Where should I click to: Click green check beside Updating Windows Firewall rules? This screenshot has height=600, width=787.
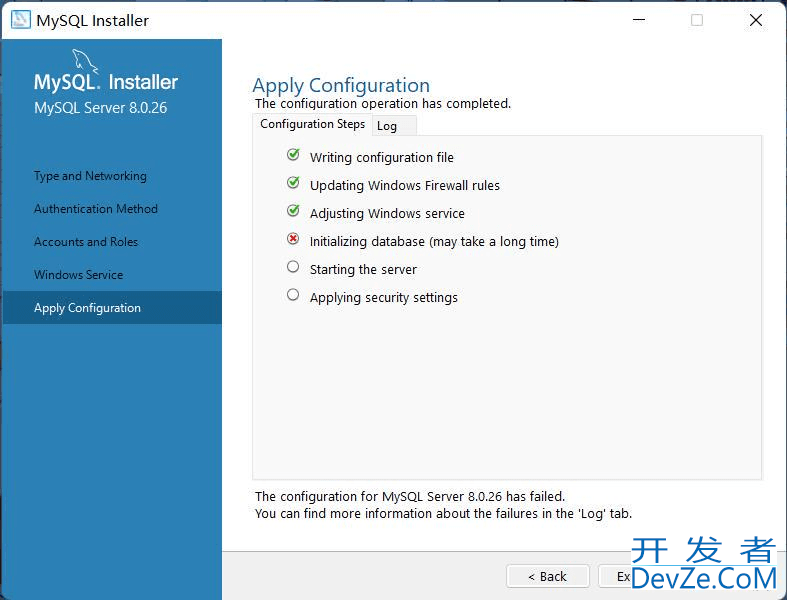pyautogui.click(x=293, y=183)
